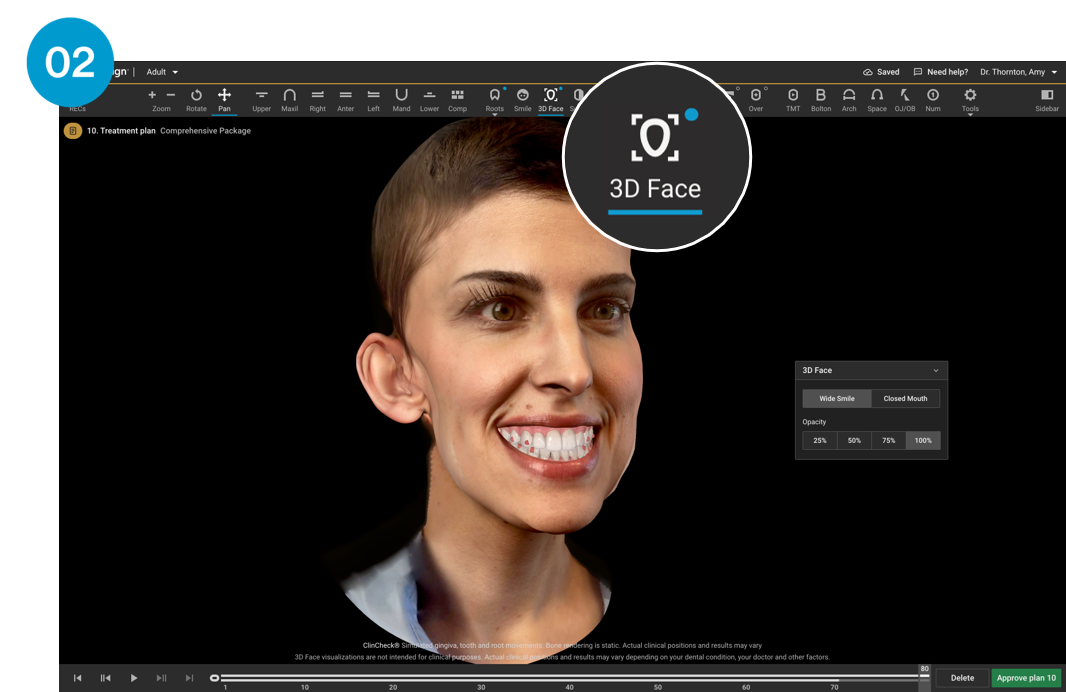
Task: Select the Wide Smile option
Action: pyautogui.click(x=837, y=398)
